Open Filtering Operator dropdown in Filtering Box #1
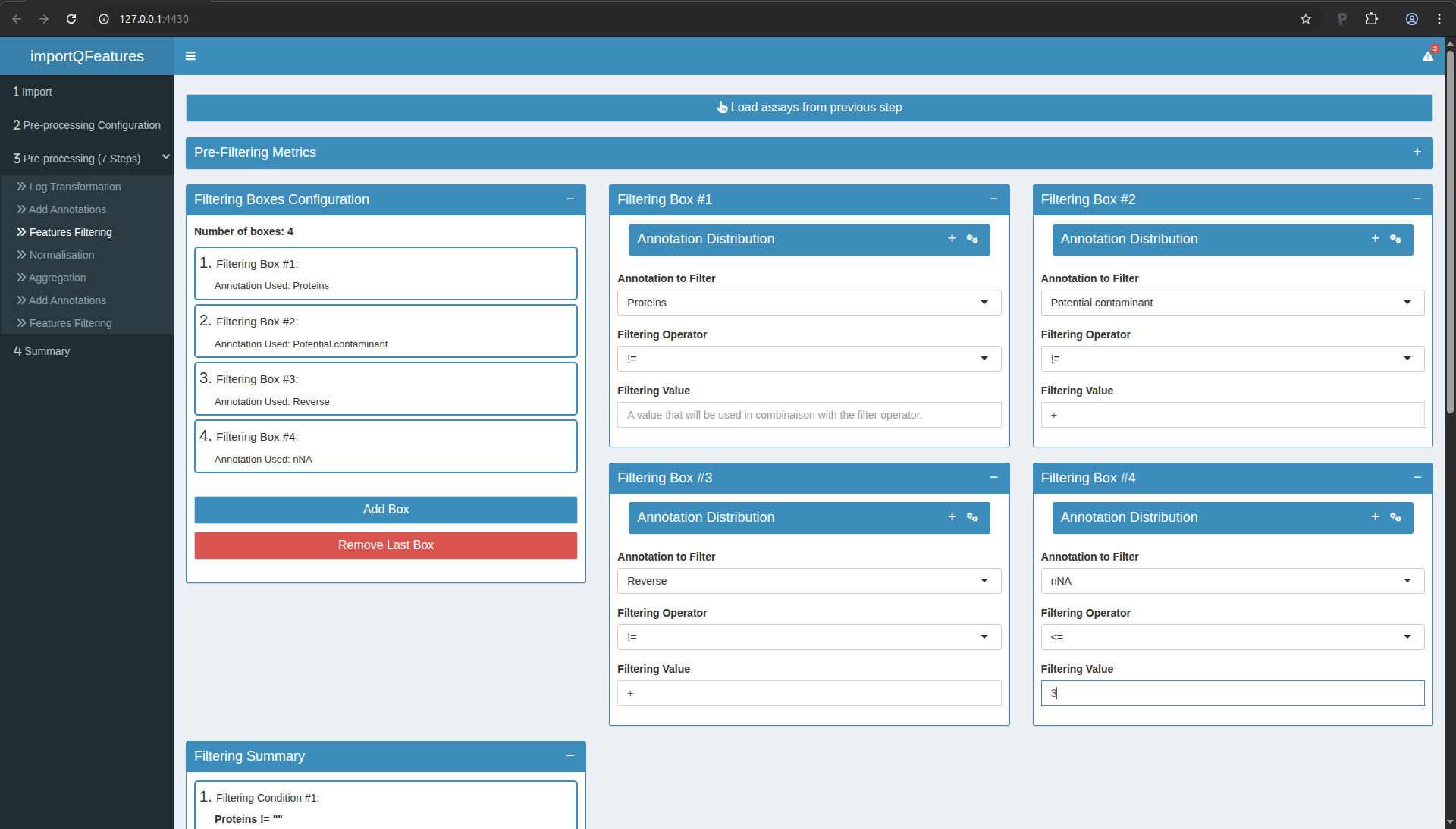Screen dimensions: 1456x829 click(809, 359)
